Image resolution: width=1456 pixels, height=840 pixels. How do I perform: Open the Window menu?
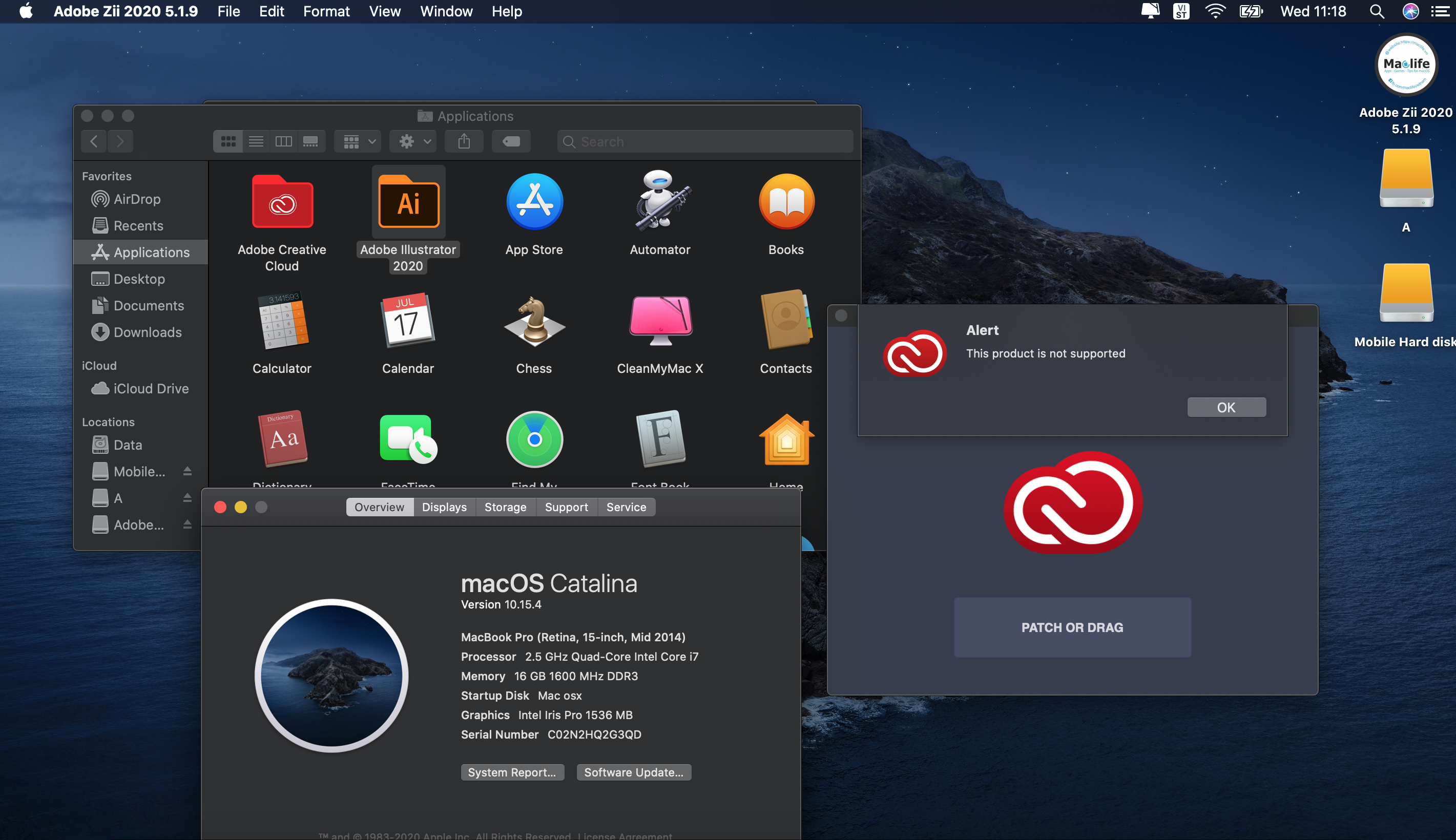click(x=447, y=12)
